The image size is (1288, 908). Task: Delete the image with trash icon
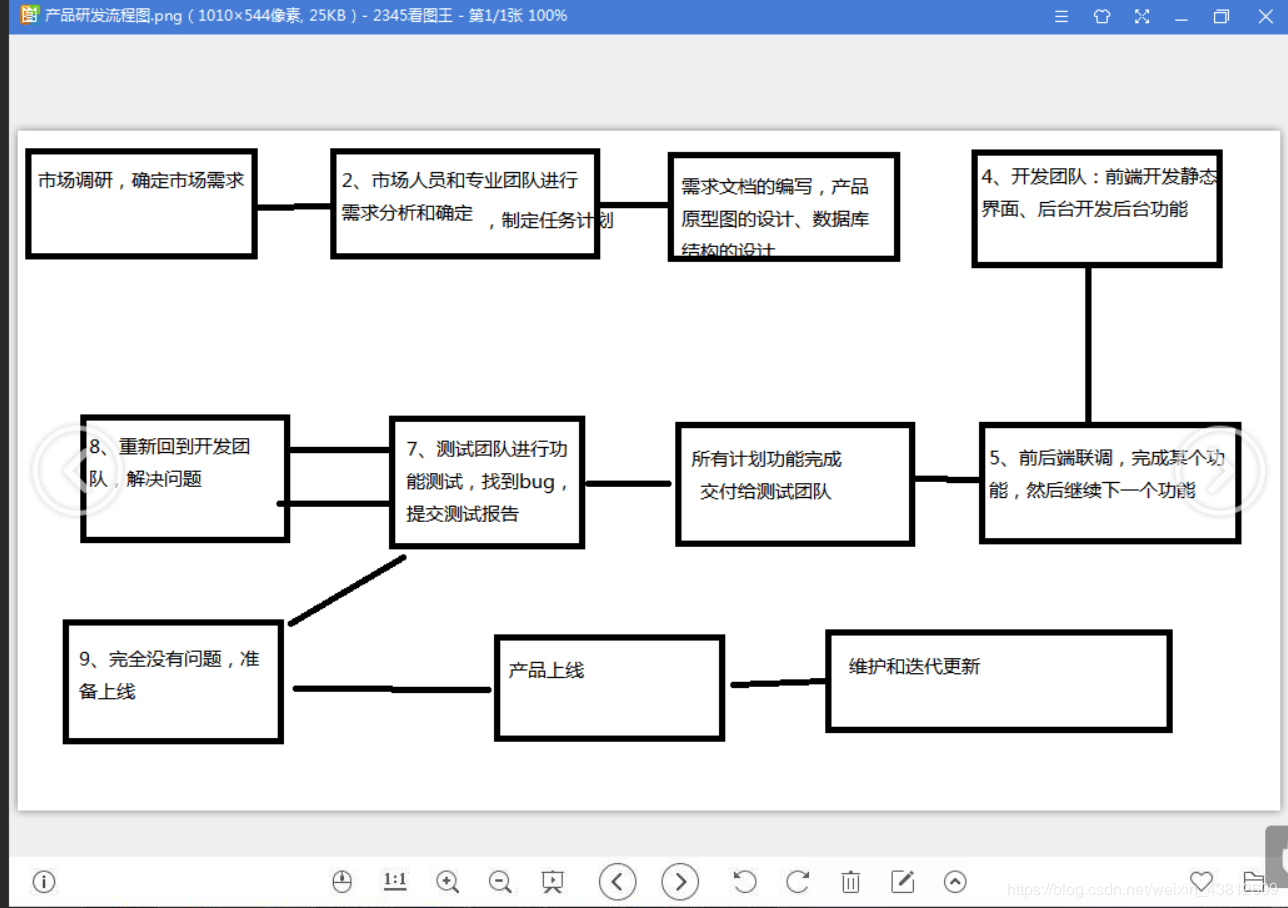tap(850, 881)
